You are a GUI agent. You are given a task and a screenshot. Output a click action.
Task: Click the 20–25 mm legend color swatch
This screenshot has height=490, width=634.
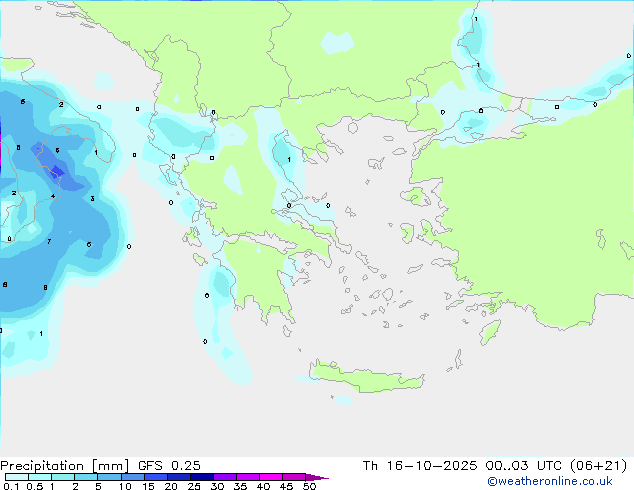[x=178, y=477]
